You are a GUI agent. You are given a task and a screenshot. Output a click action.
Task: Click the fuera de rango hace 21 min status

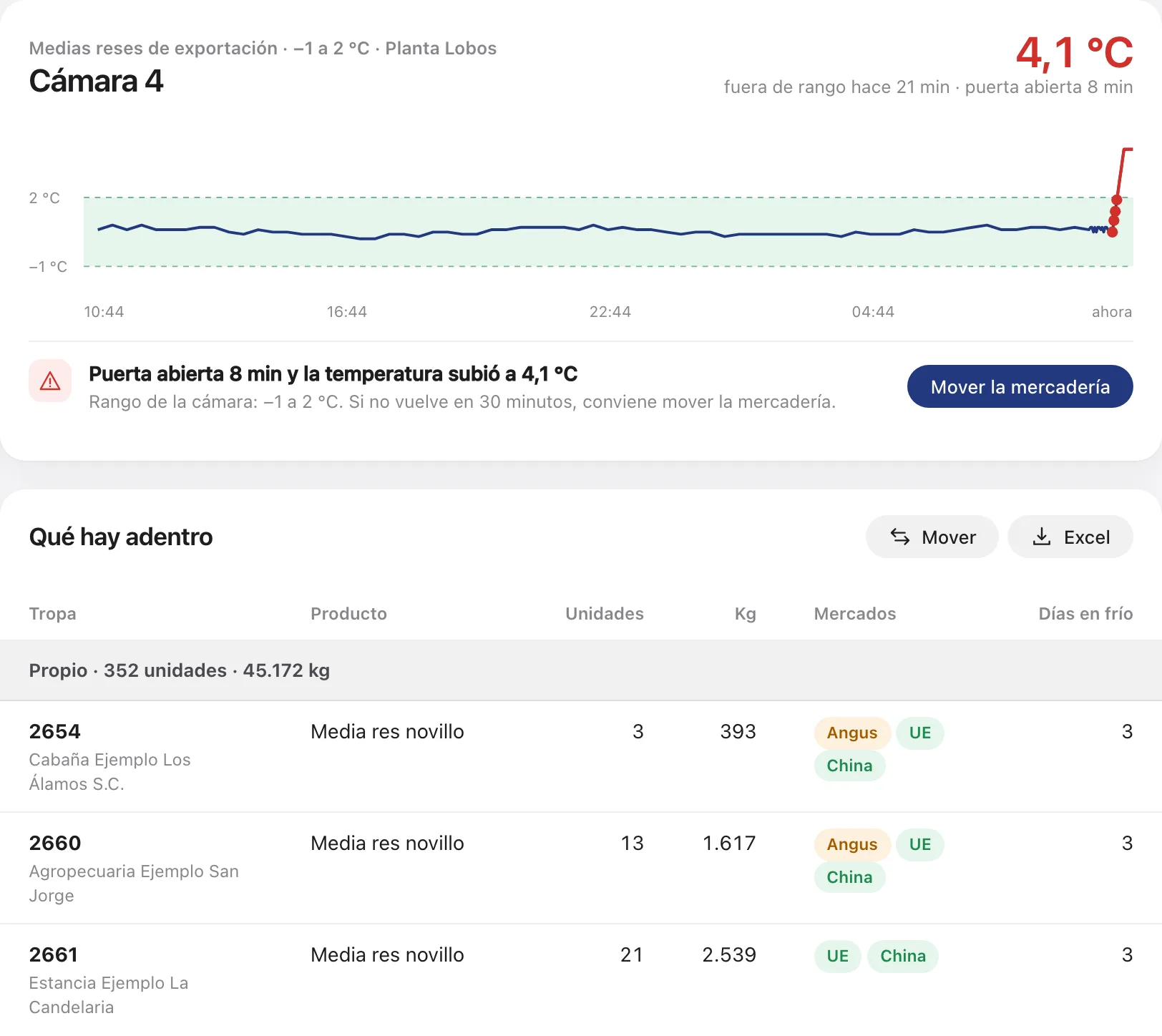(x=836, y=87)
